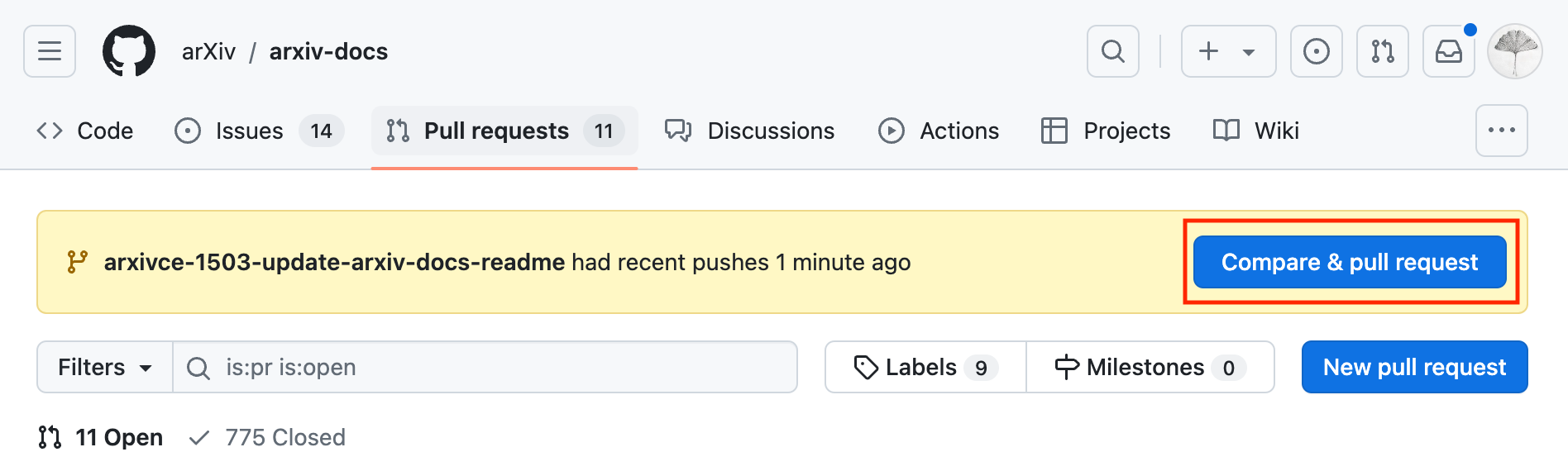Switch to the Issues tab

(260, 131)
